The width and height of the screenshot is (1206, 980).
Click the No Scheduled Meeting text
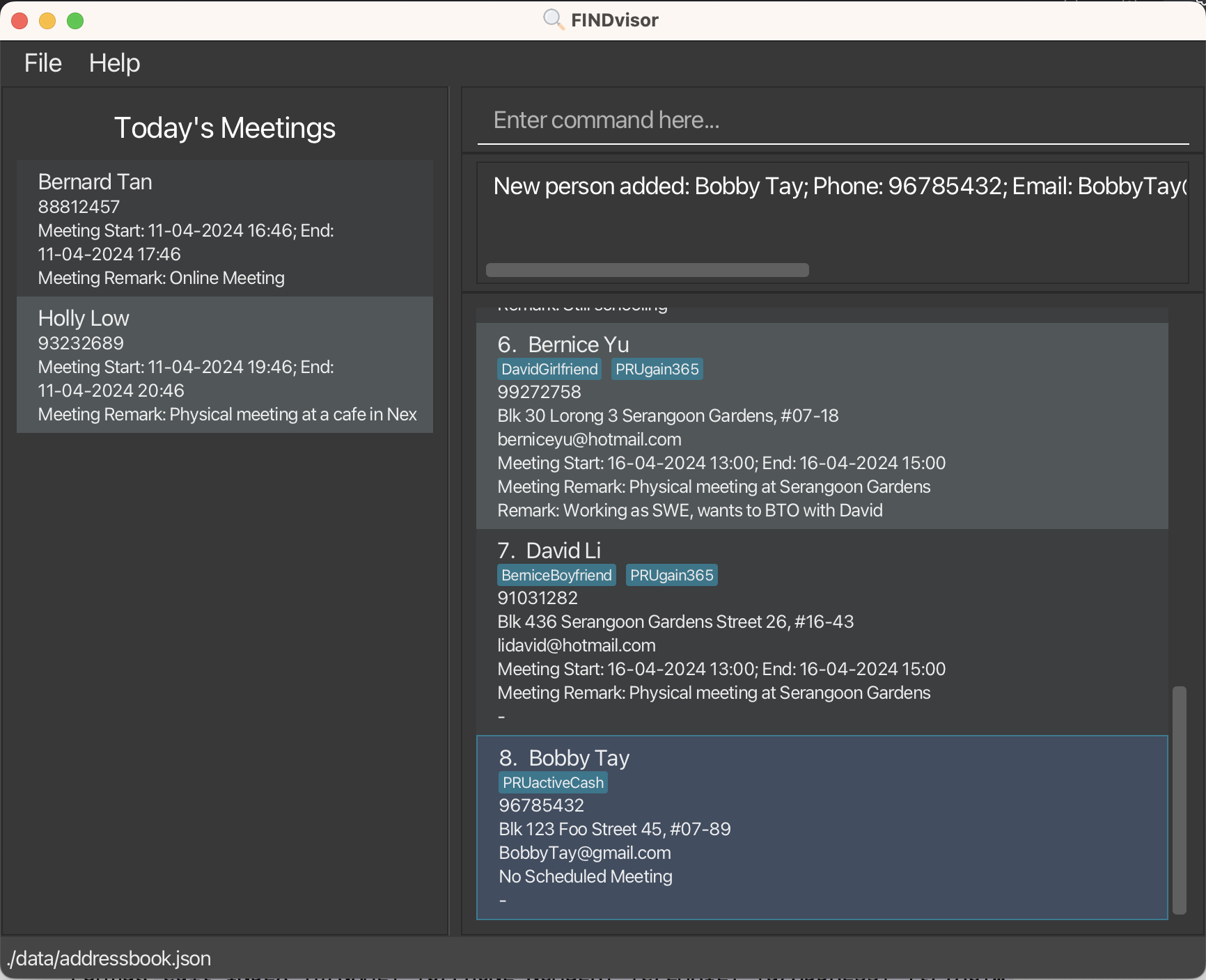coord(586,876)
